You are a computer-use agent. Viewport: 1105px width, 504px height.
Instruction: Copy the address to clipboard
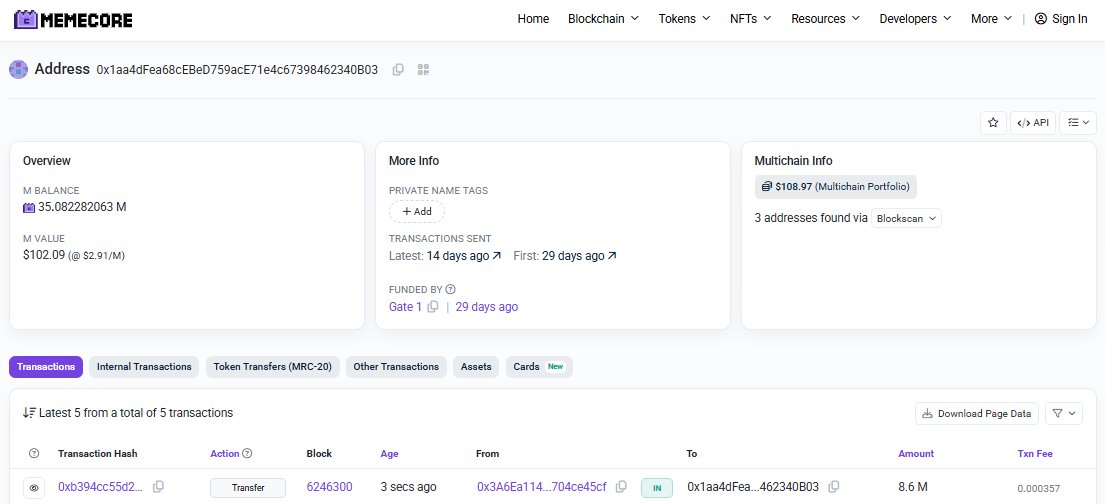[398, 69]
